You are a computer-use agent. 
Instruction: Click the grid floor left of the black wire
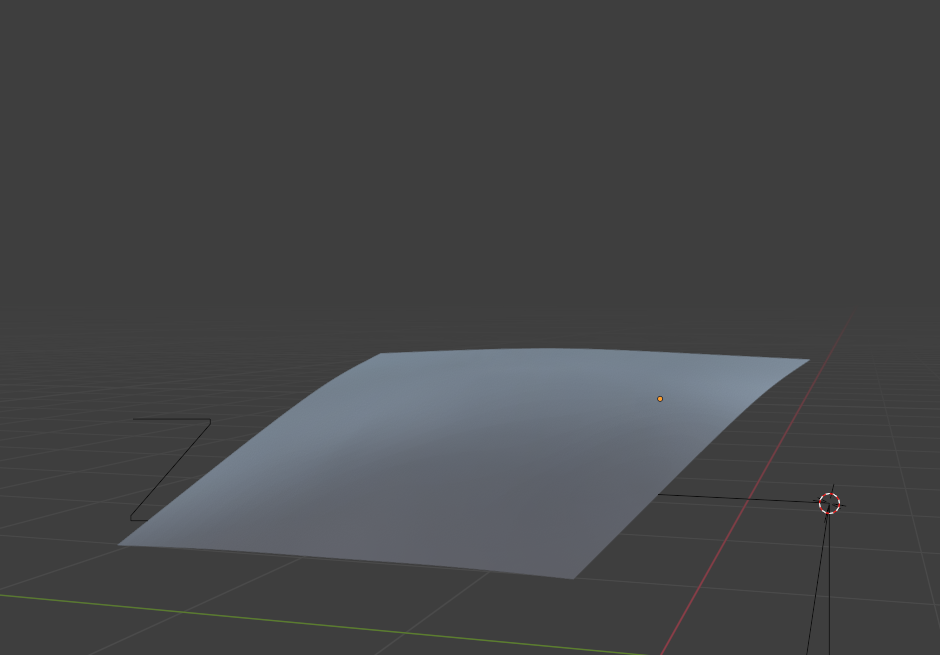click(x=60, y=470)
